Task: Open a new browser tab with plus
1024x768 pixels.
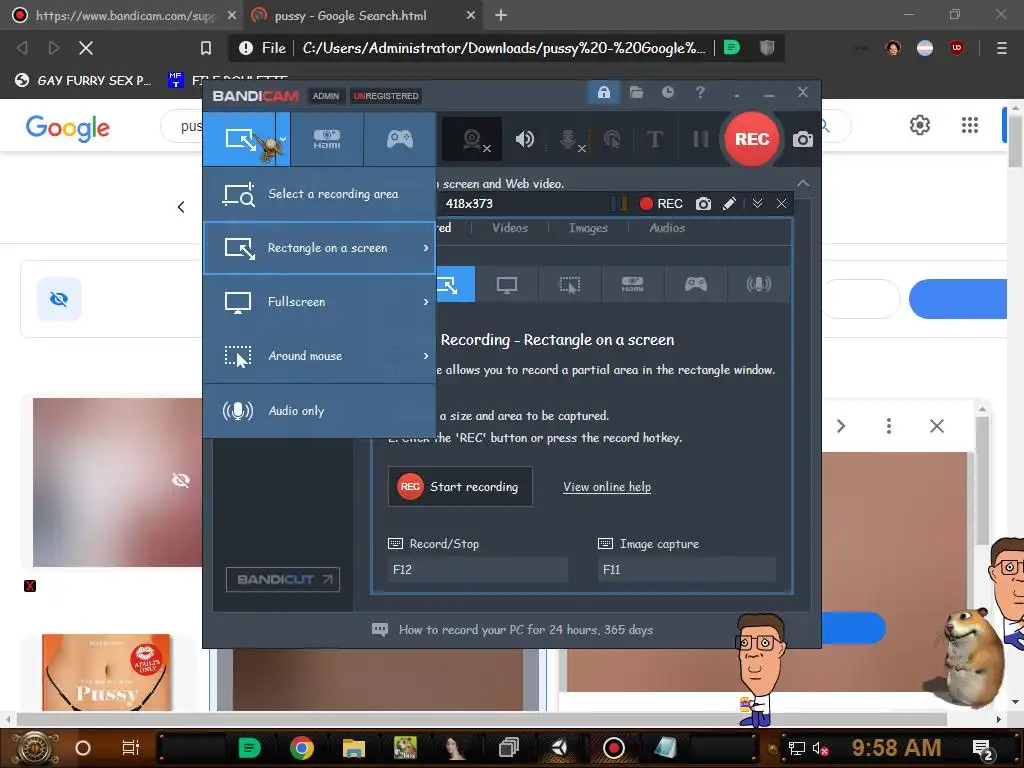Action: pos(501,15)
